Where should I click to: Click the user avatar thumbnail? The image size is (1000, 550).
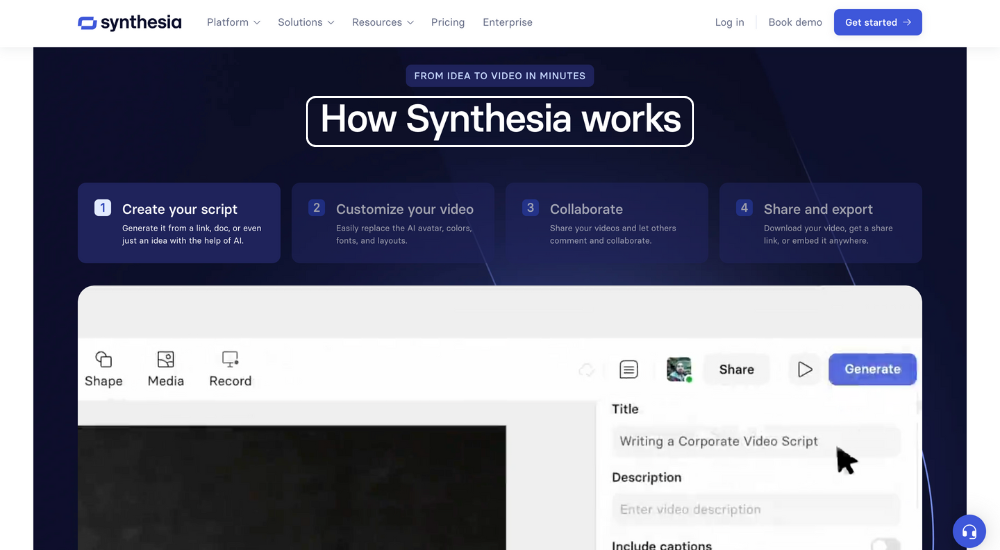click(679, 369)
